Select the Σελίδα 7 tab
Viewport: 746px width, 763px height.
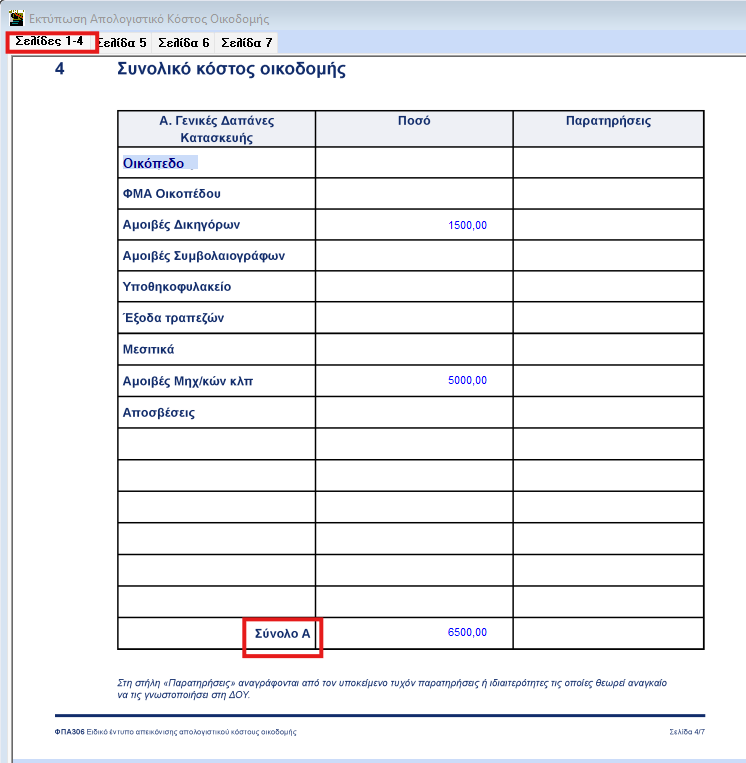246,43
